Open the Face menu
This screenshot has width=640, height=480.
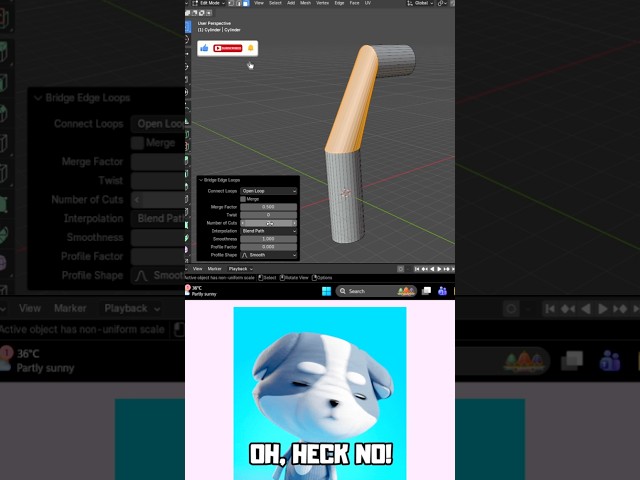tap(354, 3)
